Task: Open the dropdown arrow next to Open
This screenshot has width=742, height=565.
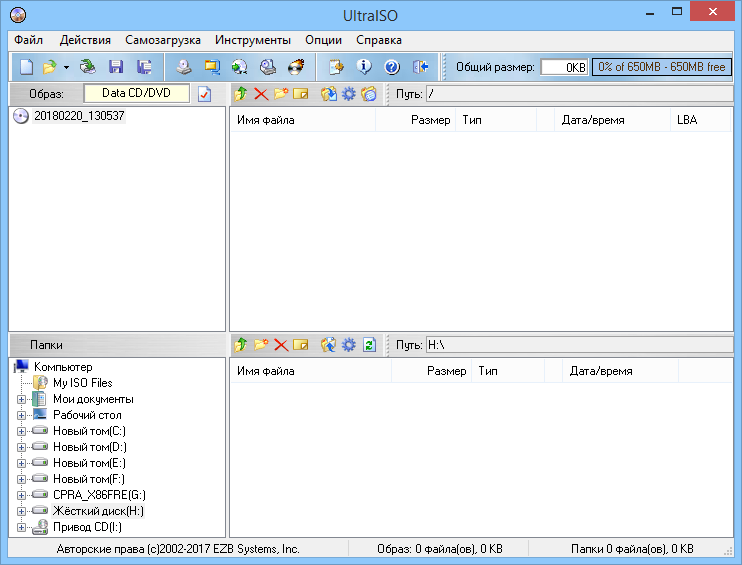Action: [x=66, y=67]
